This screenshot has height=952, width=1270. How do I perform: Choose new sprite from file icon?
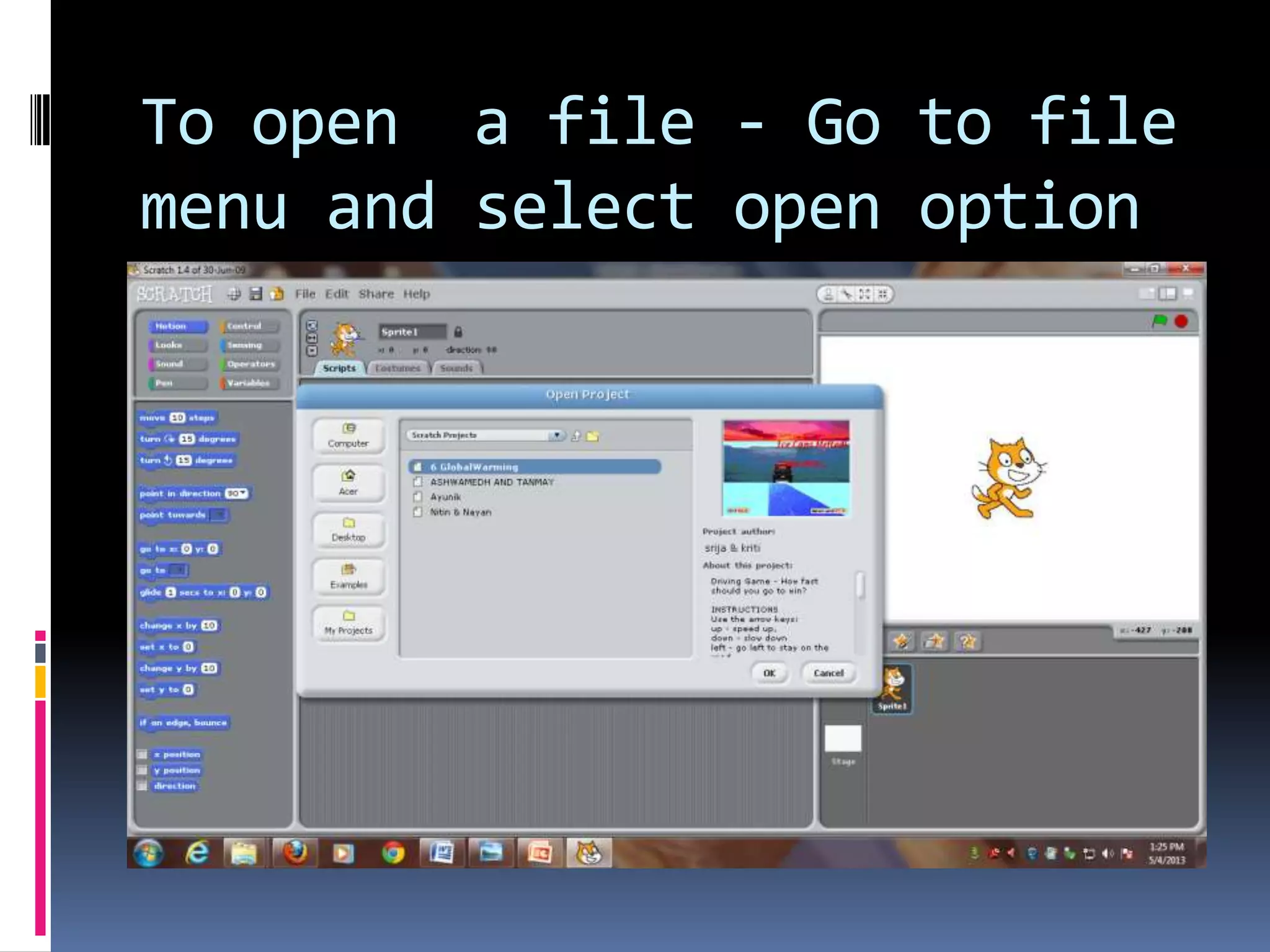point(935,641)
